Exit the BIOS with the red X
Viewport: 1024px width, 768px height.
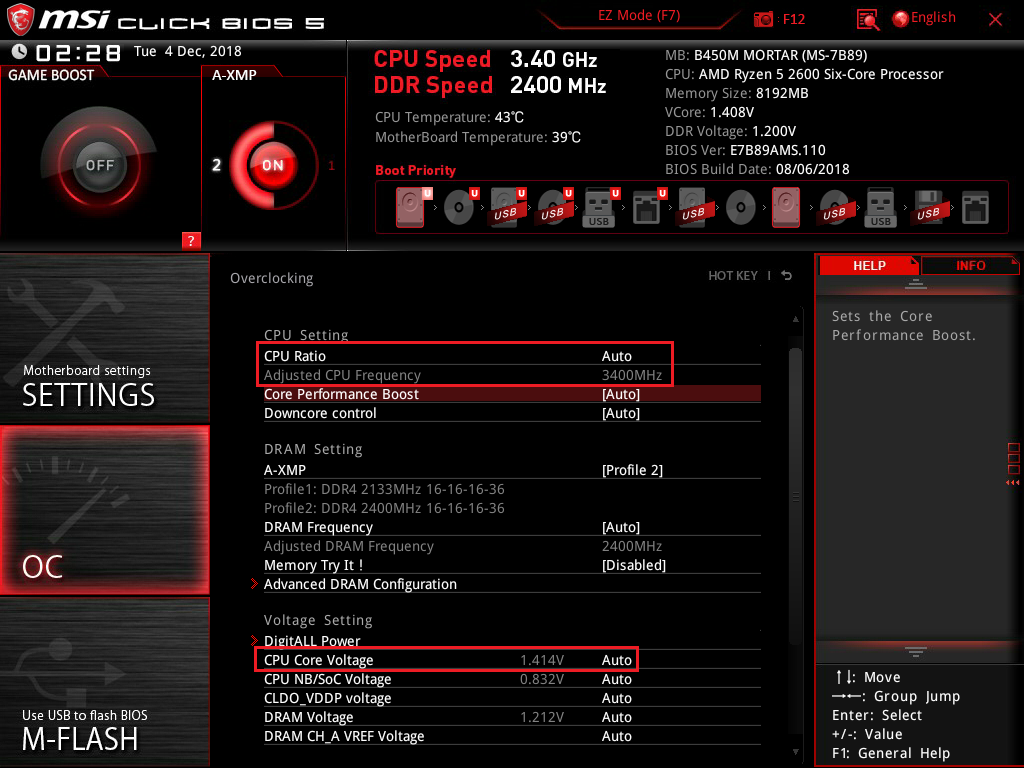[x=995, y=20]
